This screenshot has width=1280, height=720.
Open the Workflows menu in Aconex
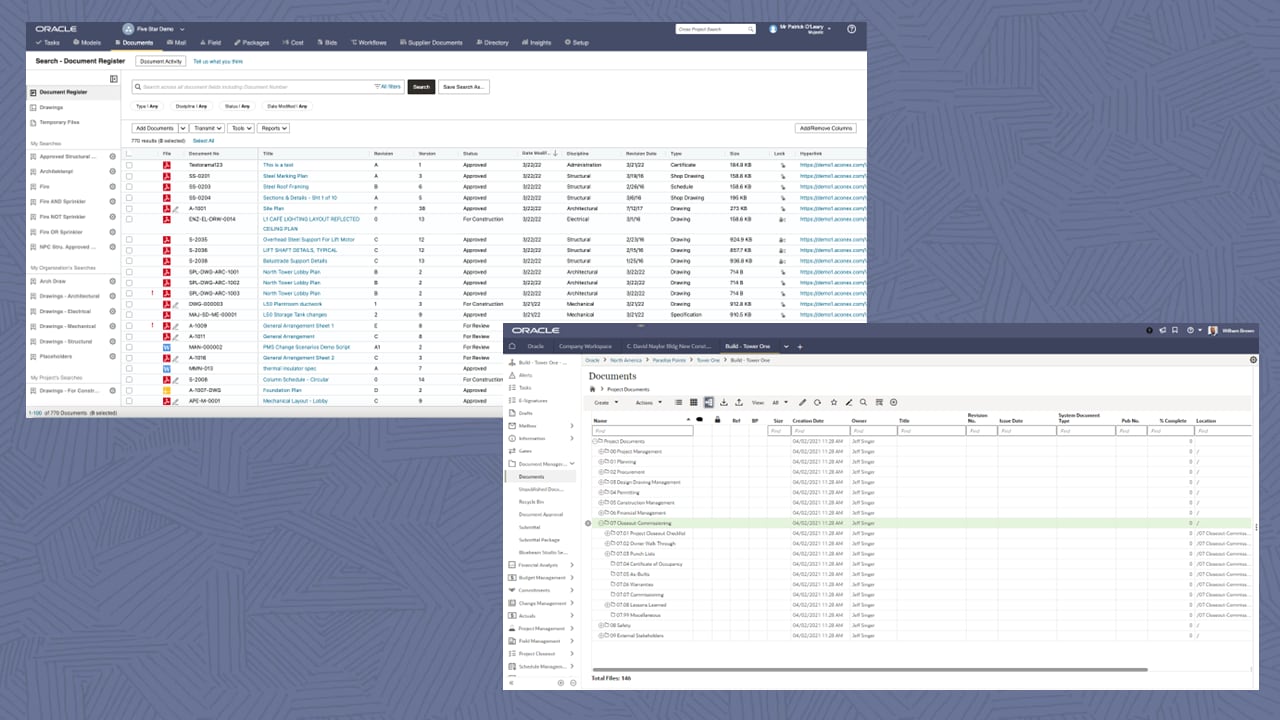point(368,43)
